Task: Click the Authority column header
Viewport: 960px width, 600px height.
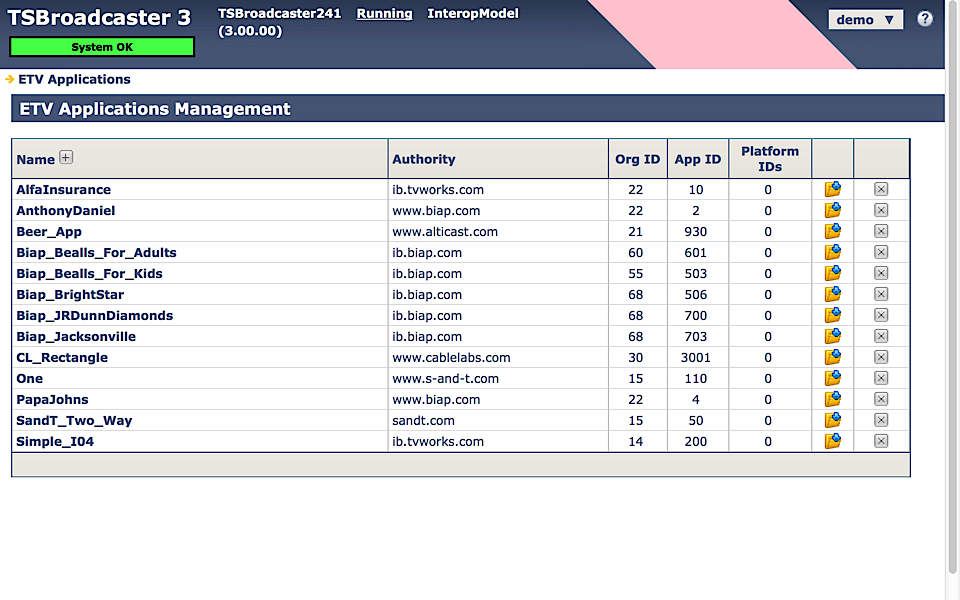Action: [423, 159]
